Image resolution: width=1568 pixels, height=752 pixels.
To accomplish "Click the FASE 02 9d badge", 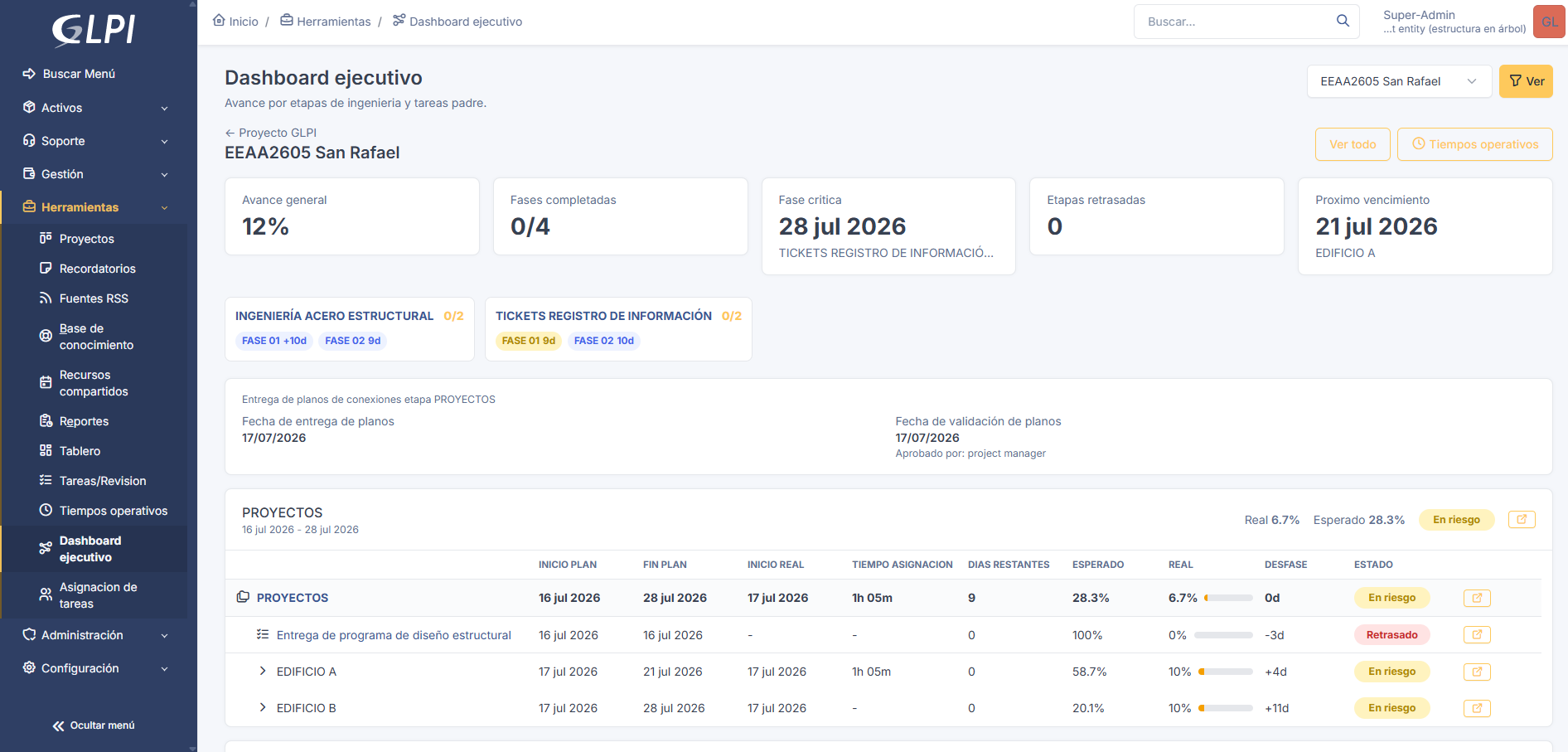I will click(353, 341).
